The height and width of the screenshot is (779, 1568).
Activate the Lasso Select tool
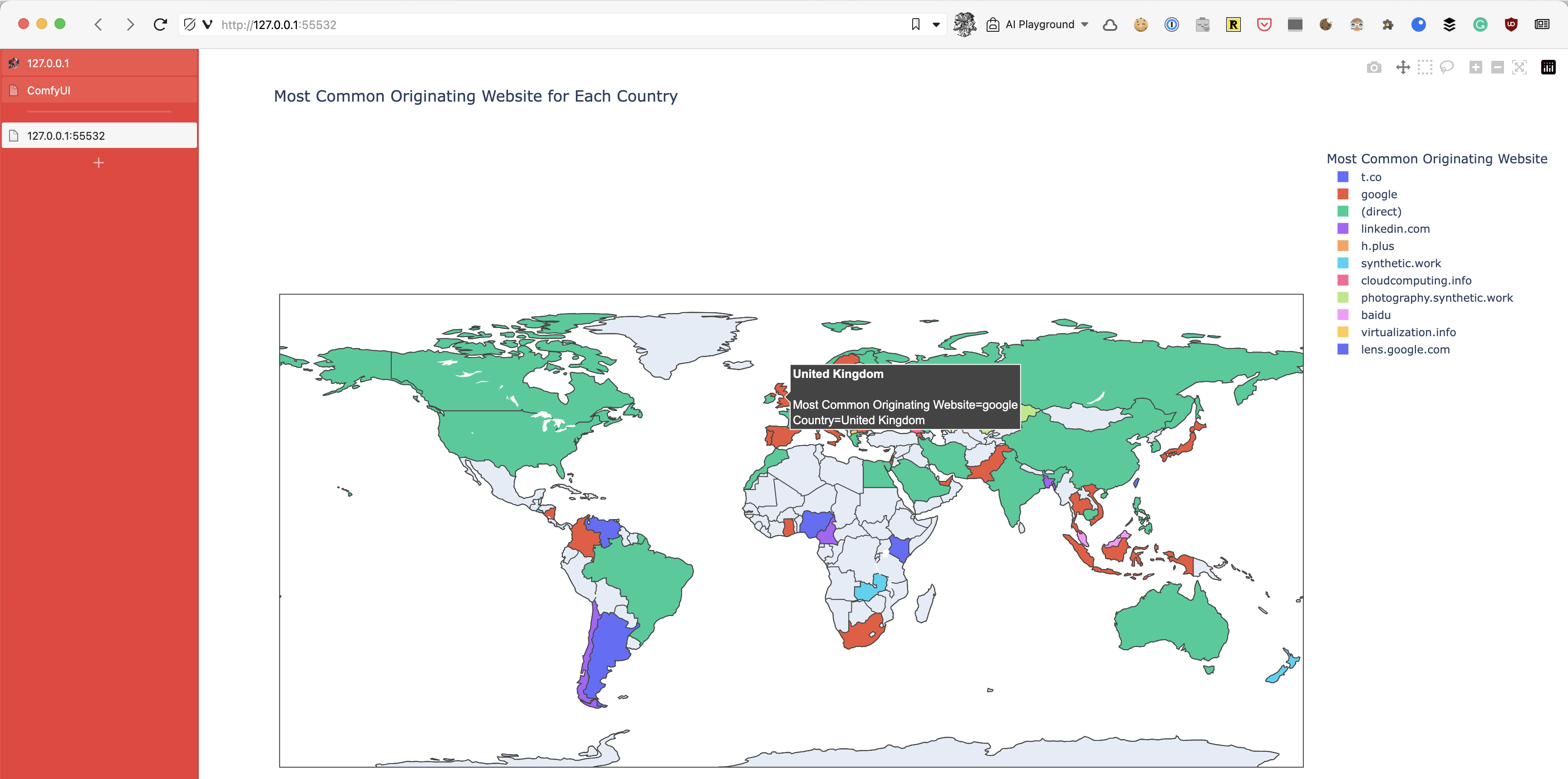click(x=1447, y=68)
